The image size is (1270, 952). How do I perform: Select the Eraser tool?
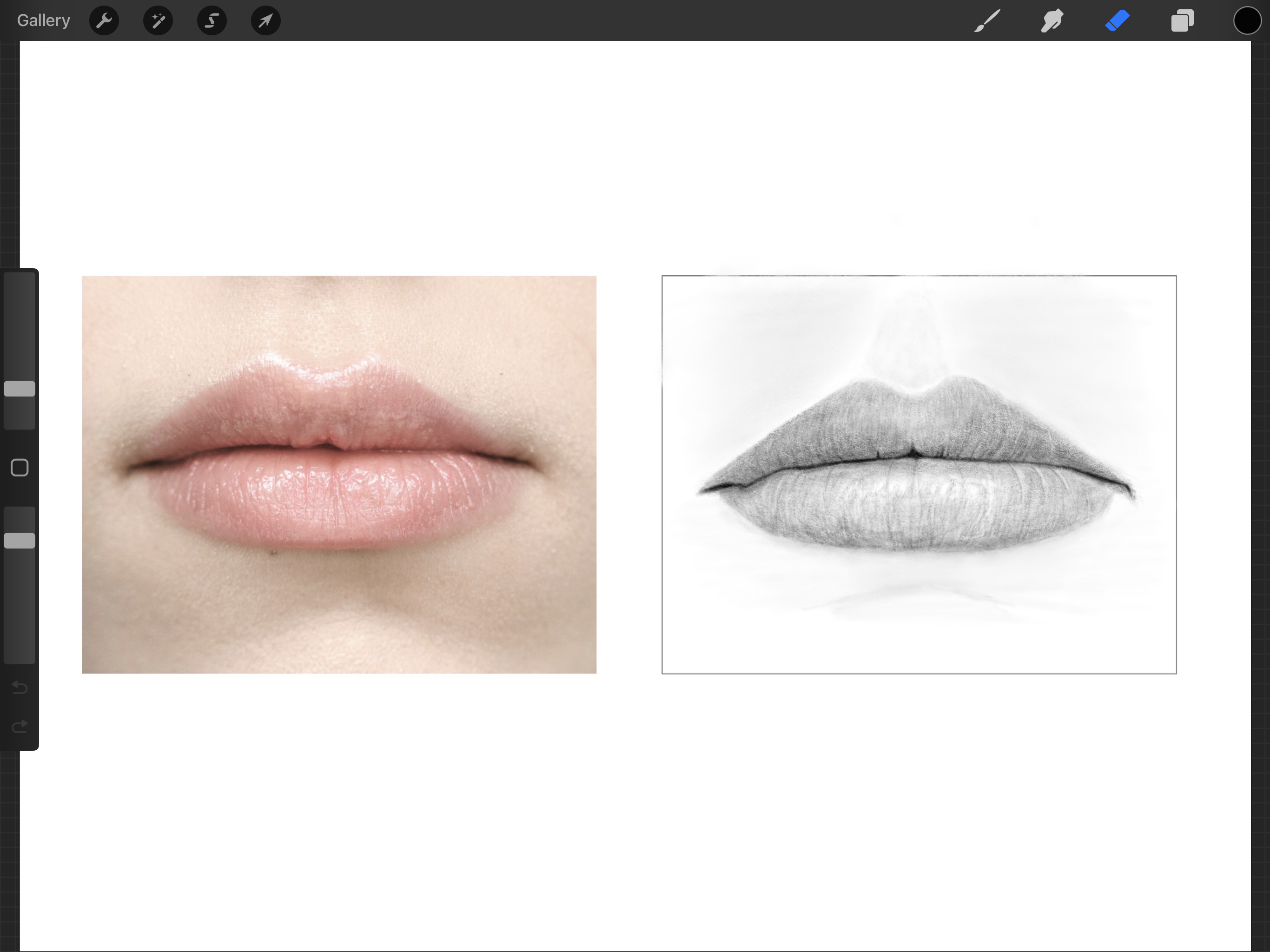click(1117, 20)
